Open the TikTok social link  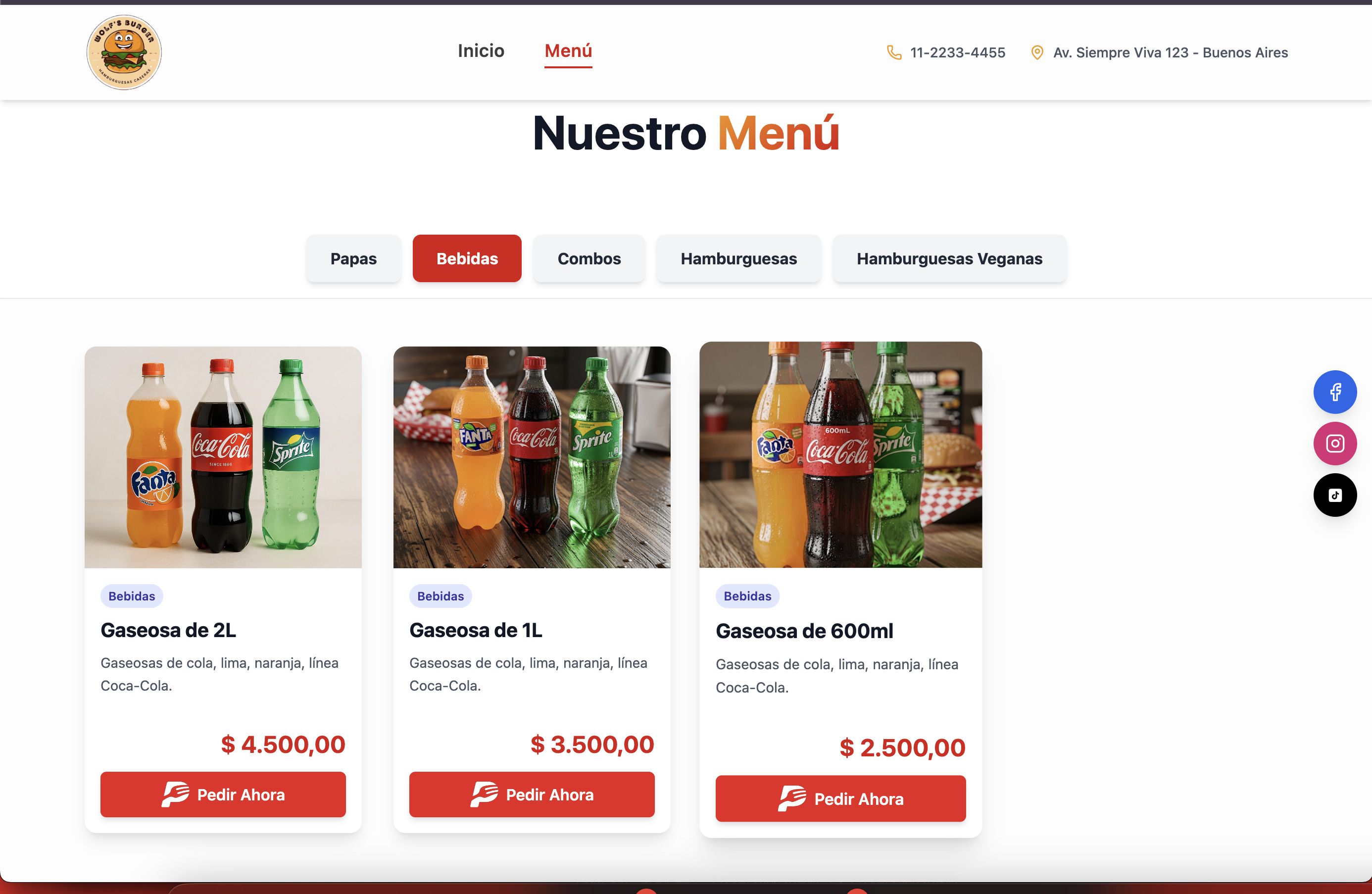click(x=1334, y=495)
